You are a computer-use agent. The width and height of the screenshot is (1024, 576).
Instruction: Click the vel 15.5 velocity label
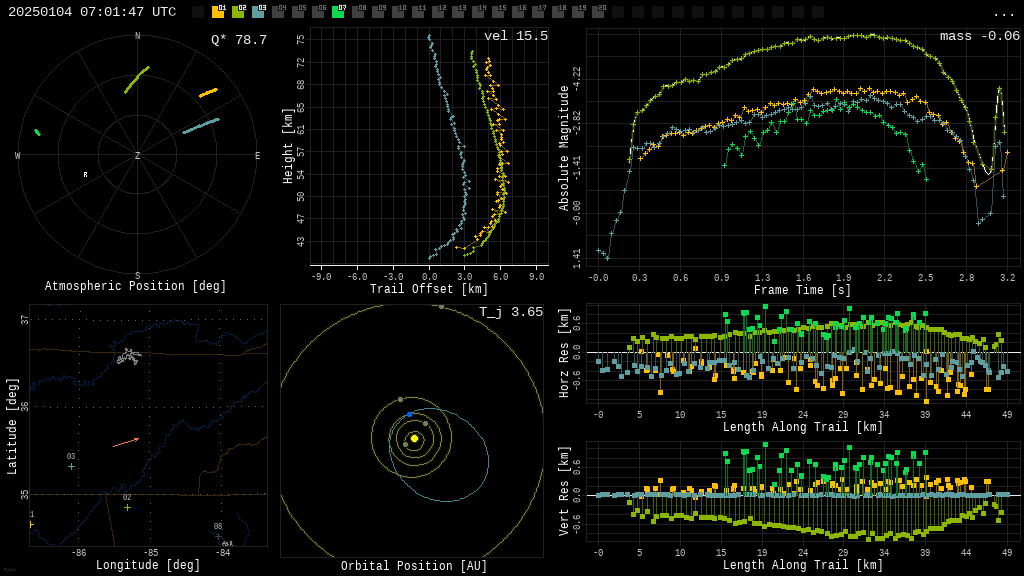point(515,36)
